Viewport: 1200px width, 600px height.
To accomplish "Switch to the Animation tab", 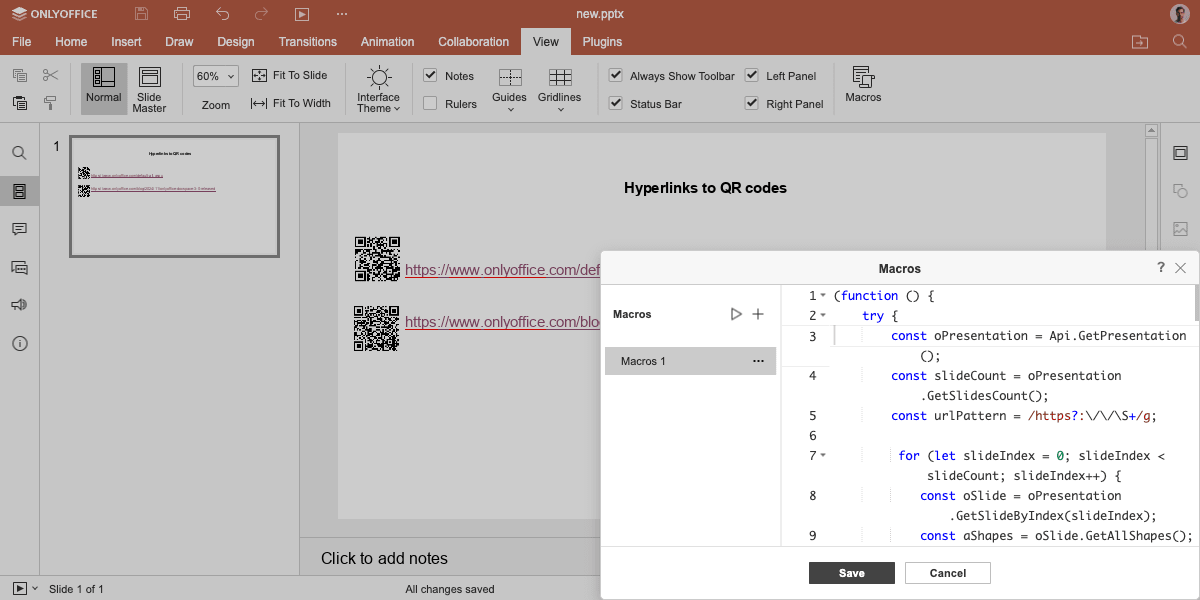I will coord(387,42).
